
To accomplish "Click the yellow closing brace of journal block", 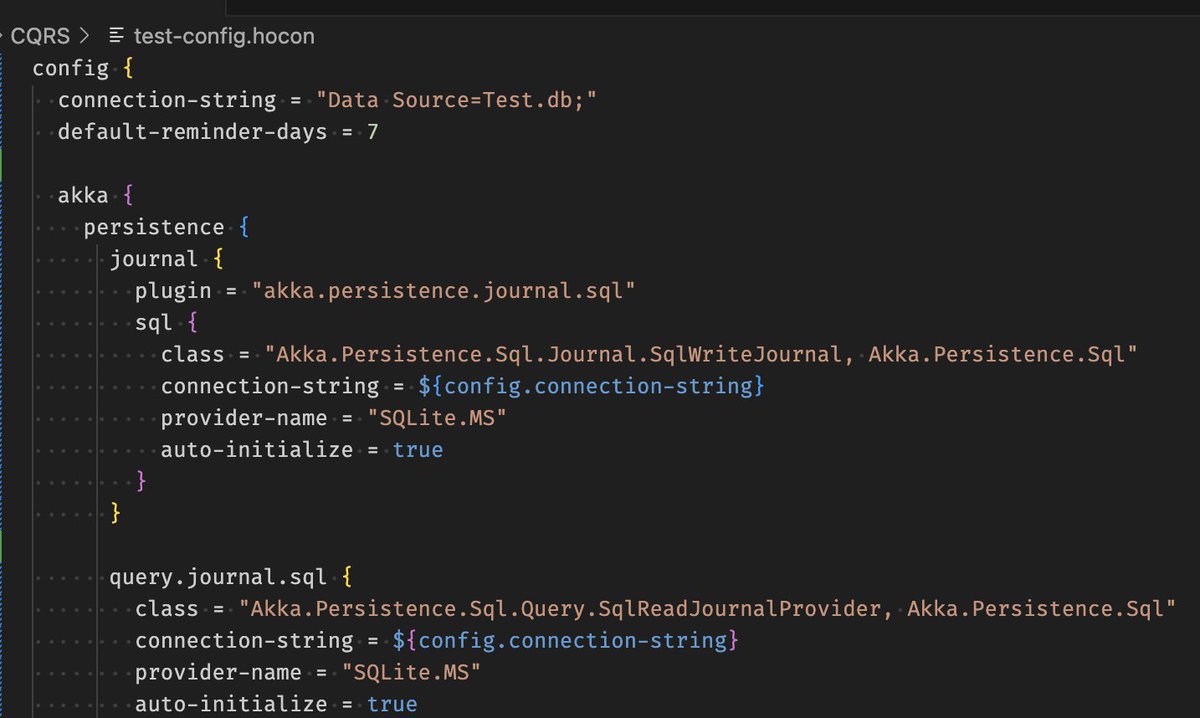I will [x=116, y=513].
